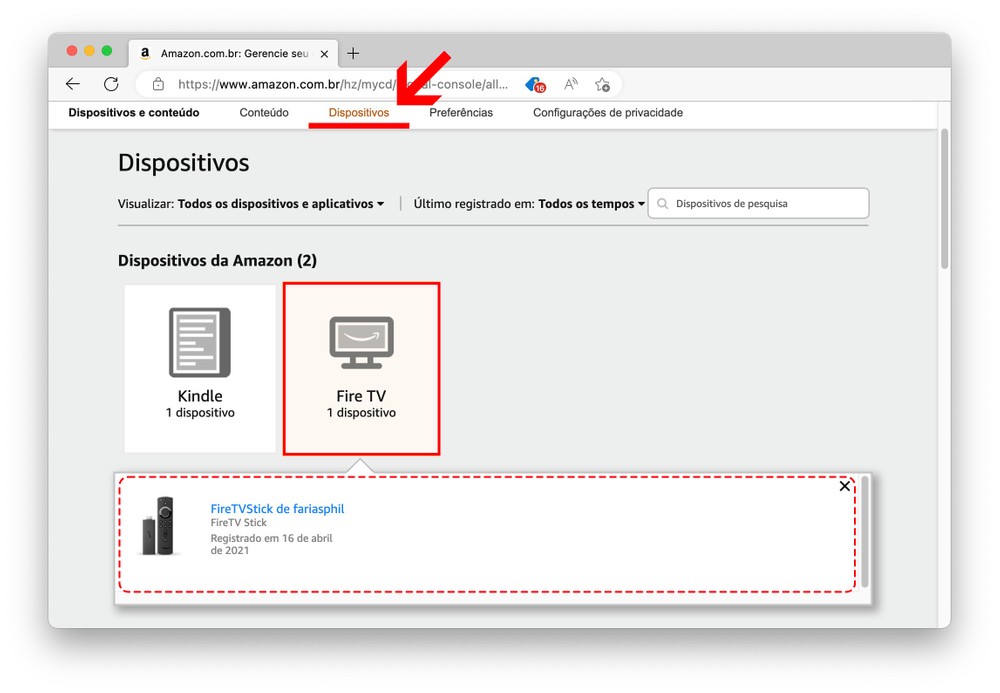Close the Fire TV device panel
The width and height of the screenshot is (1000, 693).
point(844,486)
